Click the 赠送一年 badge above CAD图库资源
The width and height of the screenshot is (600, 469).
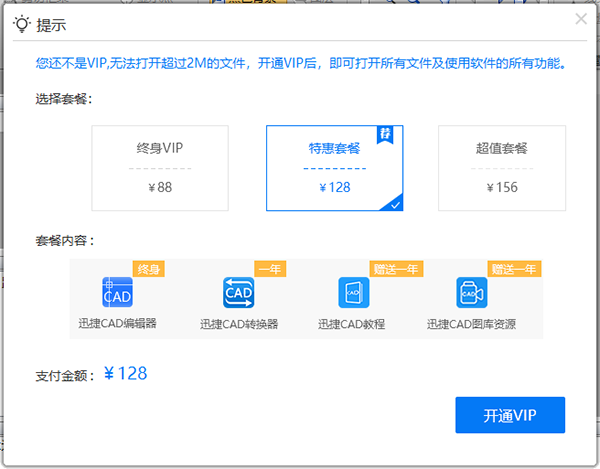pos(514,269)
